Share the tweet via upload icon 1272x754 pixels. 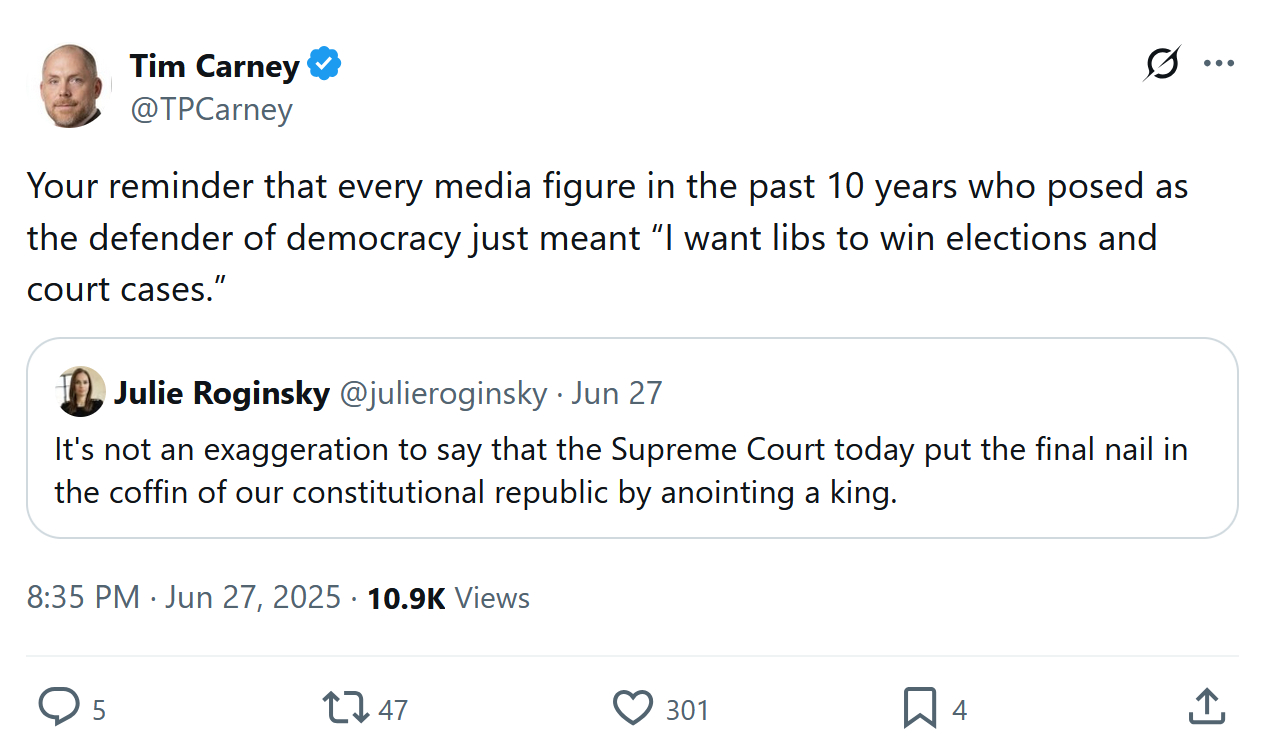tap(1207, 707)
